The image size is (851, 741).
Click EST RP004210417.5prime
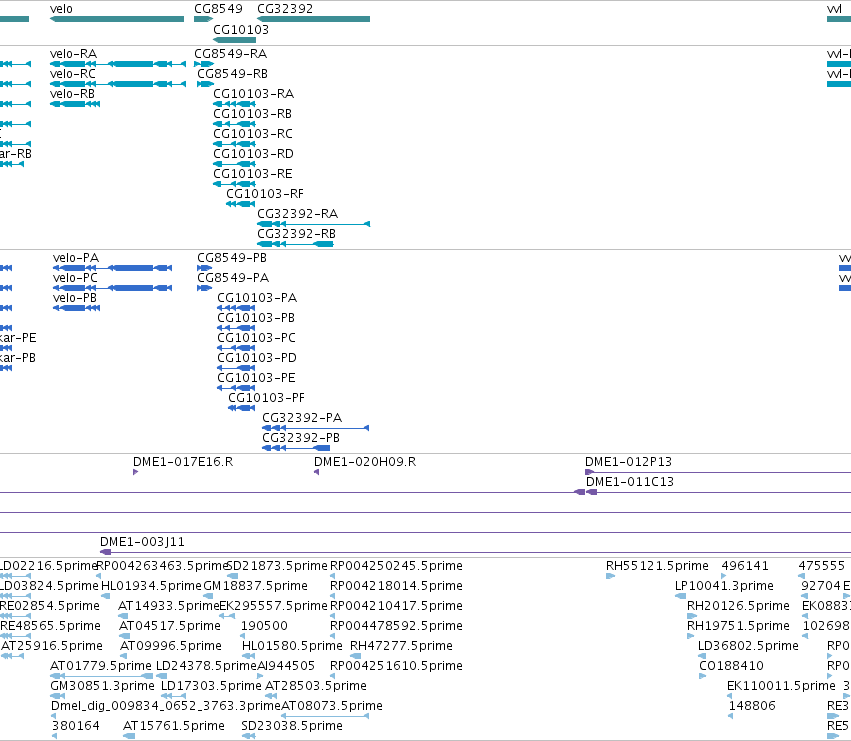point(332,616)
